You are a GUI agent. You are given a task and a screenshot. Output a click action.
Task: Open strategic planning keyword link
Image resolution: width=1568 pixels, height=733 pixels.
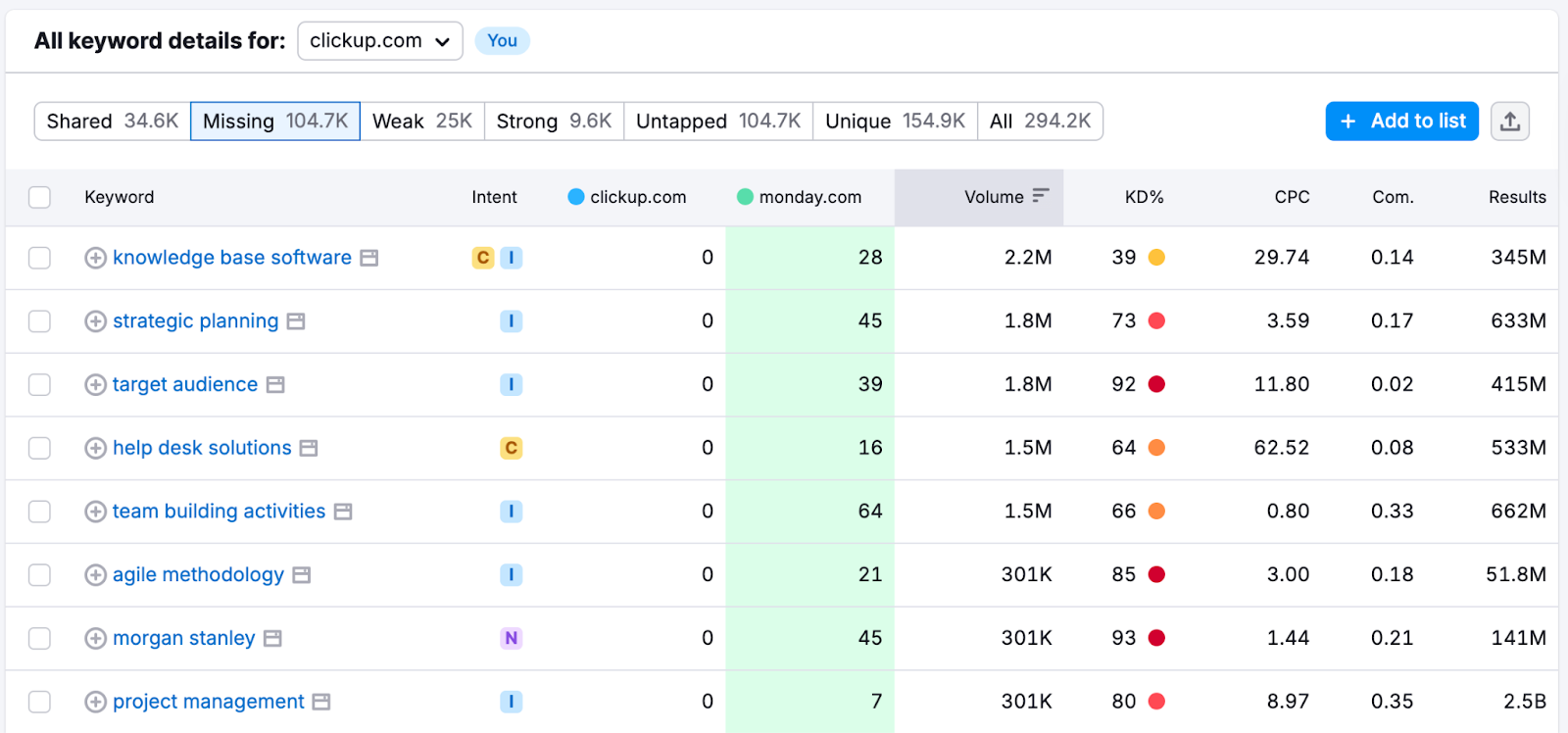196,321
